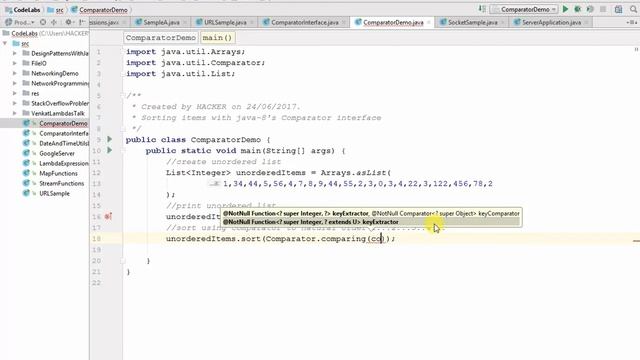Open Project panel settings gear

tap(69, 22)
